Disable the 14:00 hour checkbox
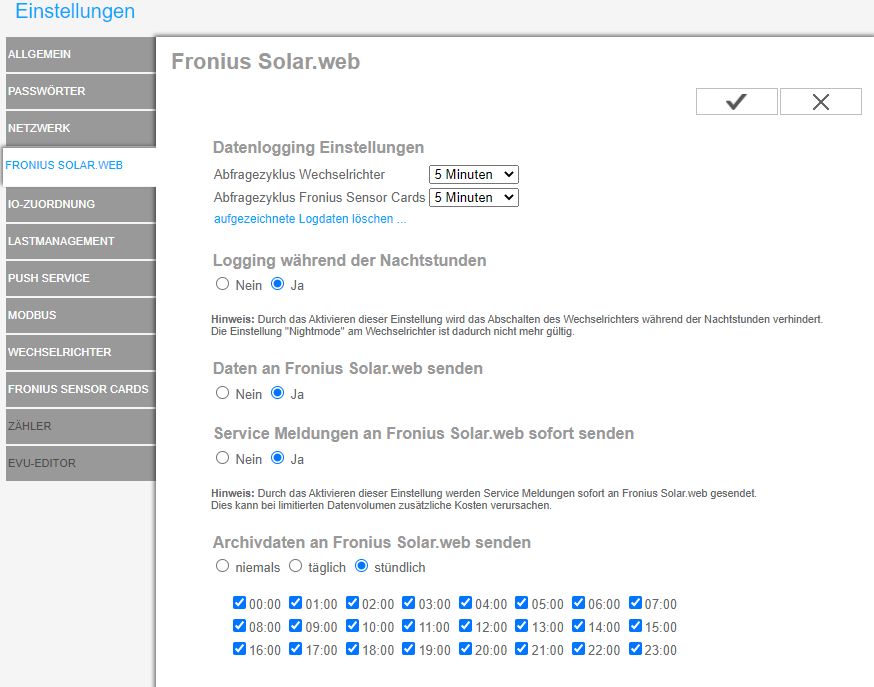This screenshot has width=874, height=687. click(x=579, y=626)
